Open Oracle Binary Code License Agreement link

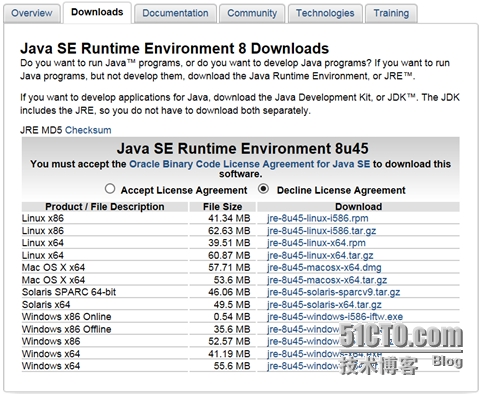pyautogui.click(x=249, y=164)
